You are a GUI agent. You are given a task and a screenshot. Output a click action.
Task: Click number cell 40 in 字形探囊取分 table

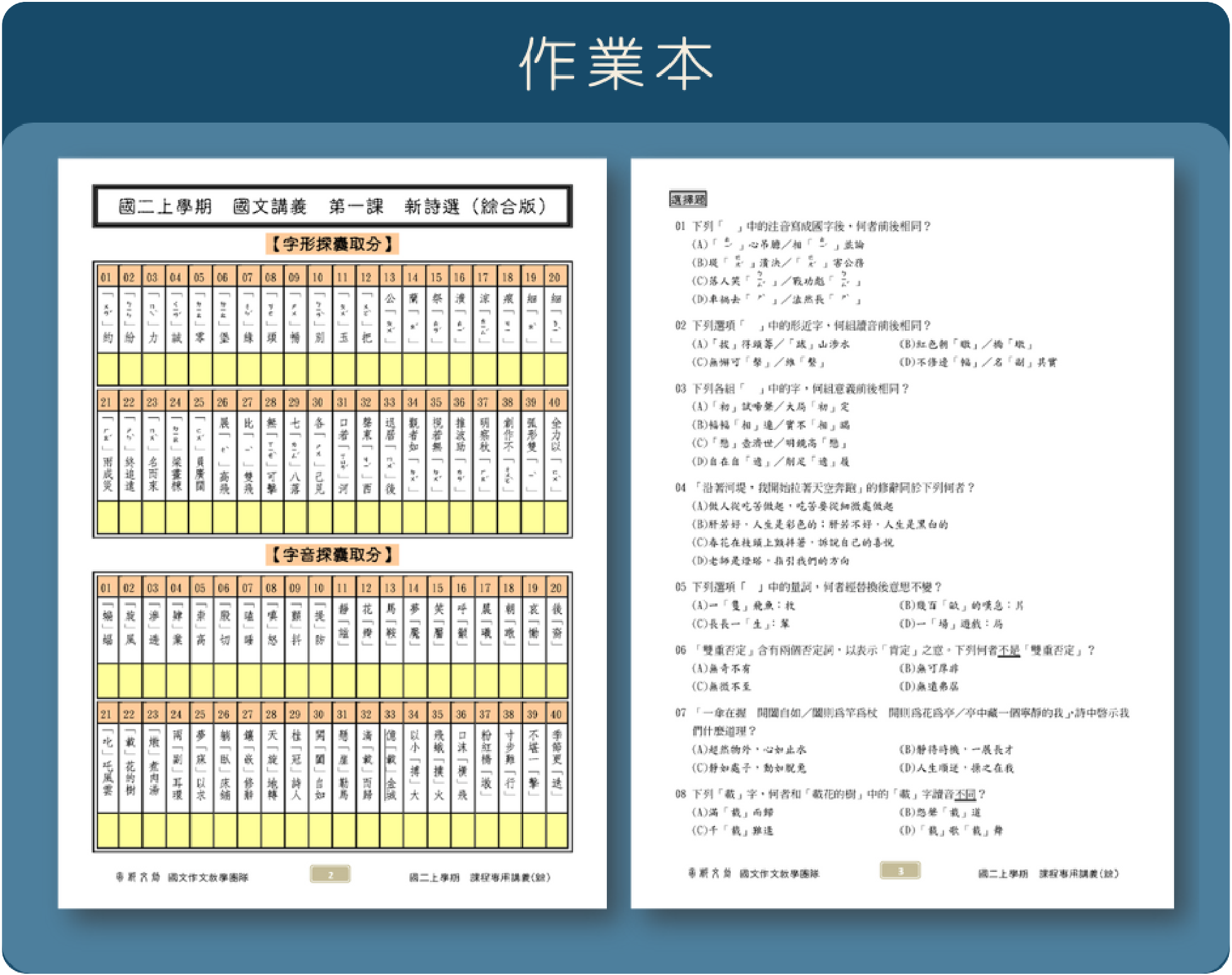[x=555, y=402]
